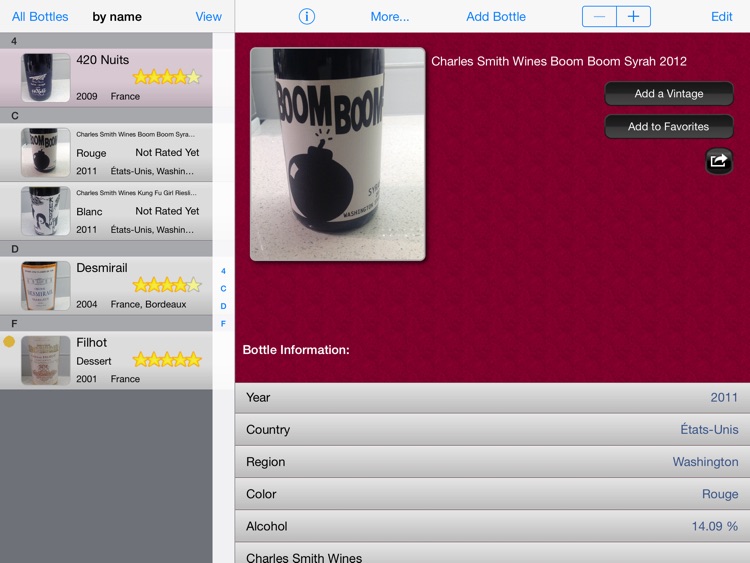Select the Filhot title text

(x=91, y=342)
